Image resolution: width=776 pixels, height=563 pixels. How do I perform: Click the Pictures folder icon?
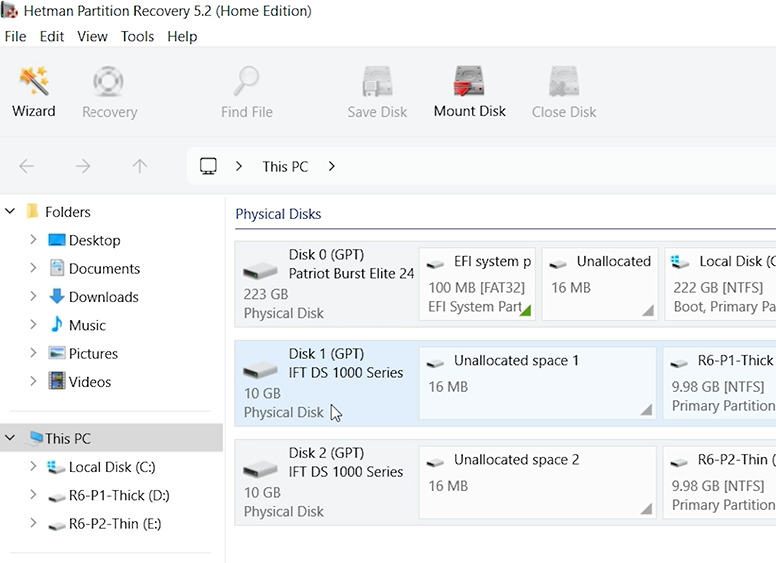click(x=56, y=353)
